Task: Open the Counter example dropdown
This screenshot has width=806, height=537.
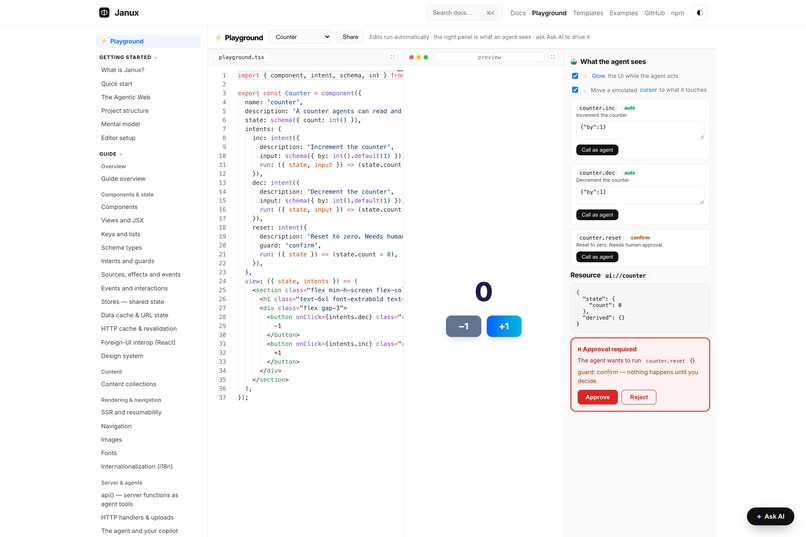Action: pyautogui.click(x=300, y=37)
